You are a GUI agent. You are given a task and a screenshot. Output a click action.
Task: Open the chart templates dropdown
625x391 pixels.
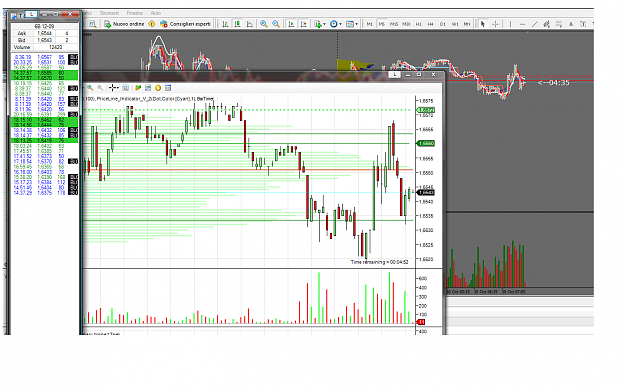click(x=352, y=24)
